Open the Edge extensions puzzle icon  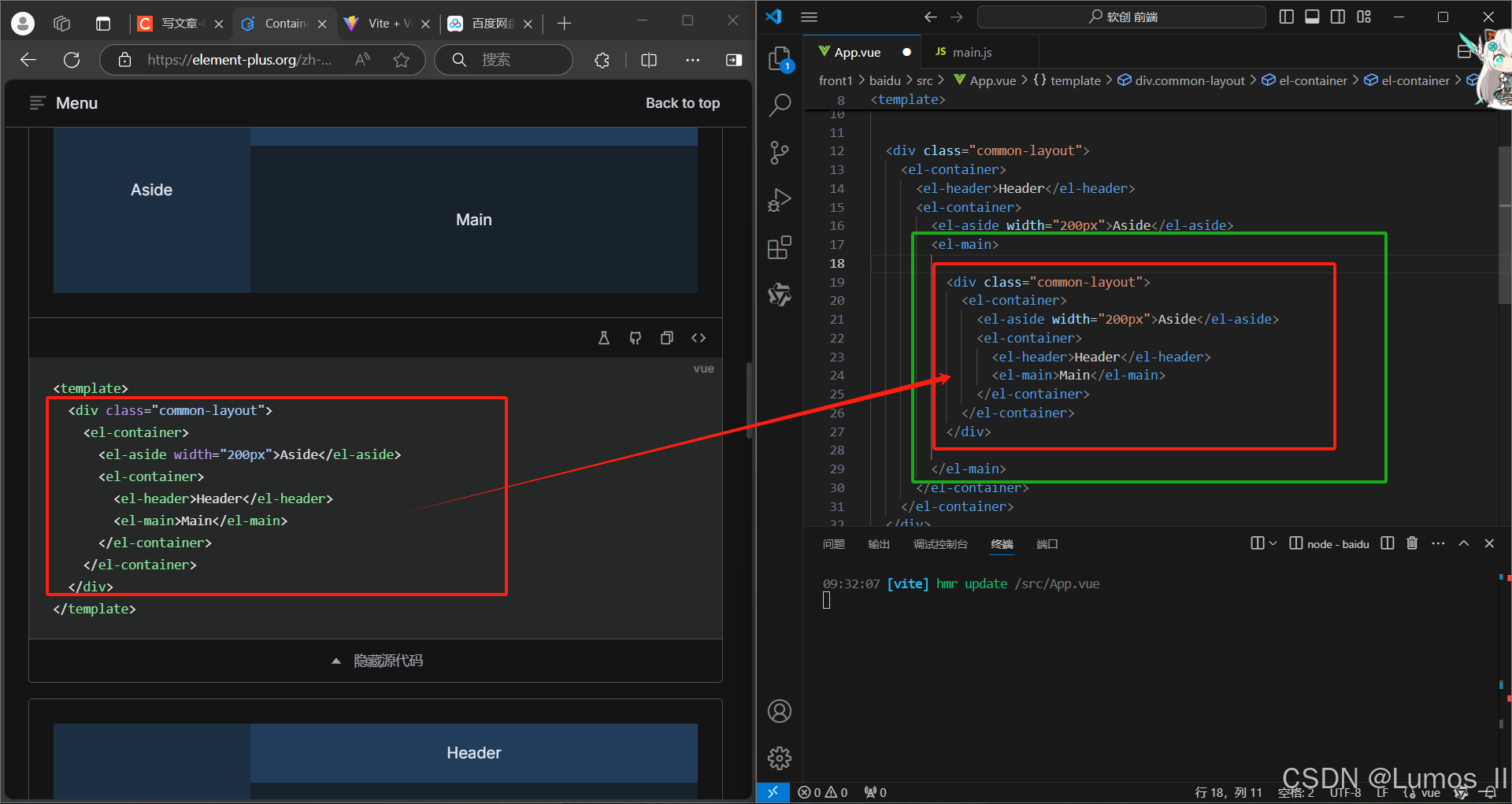[602, 60]
